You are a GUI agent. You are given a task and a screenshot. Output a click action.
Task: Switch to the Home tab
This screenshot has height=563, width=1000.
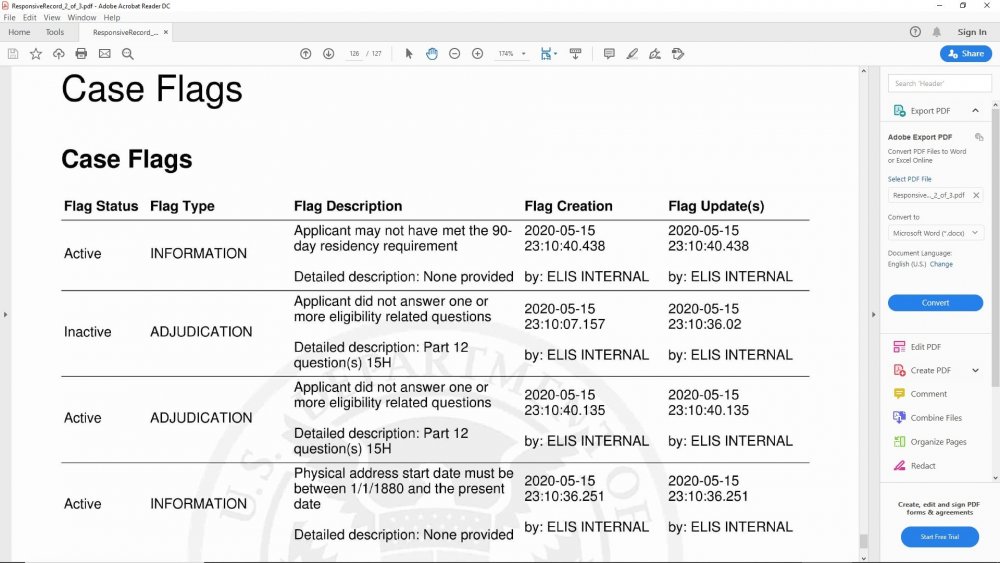pos(19,32)
